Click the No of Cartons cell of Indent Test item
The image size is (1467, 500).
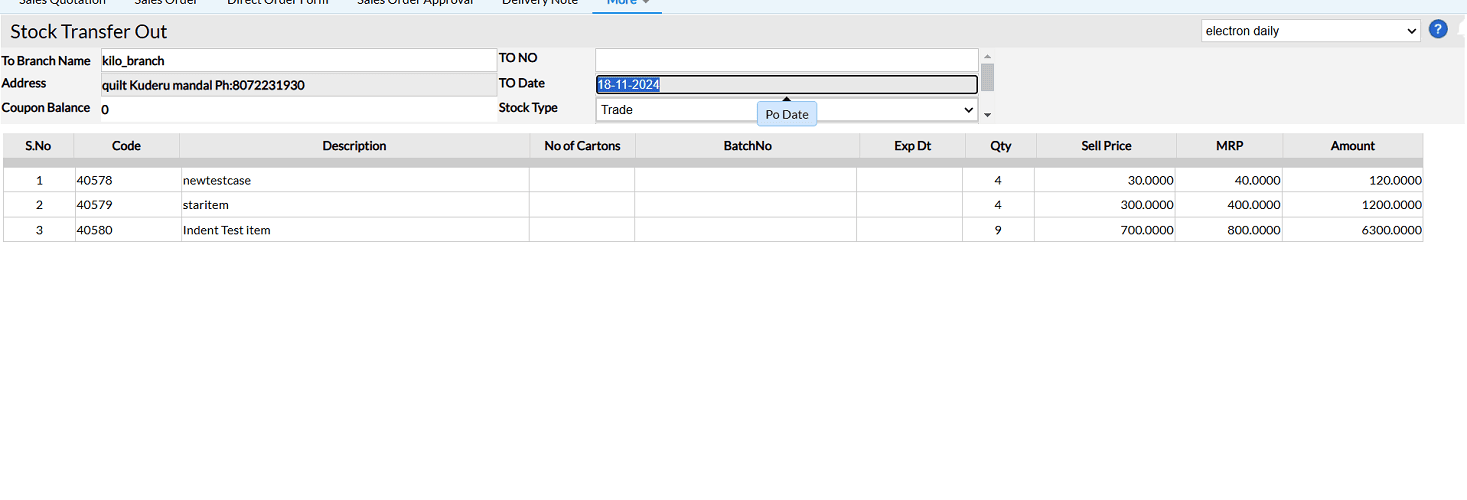[x=581, y=230]
